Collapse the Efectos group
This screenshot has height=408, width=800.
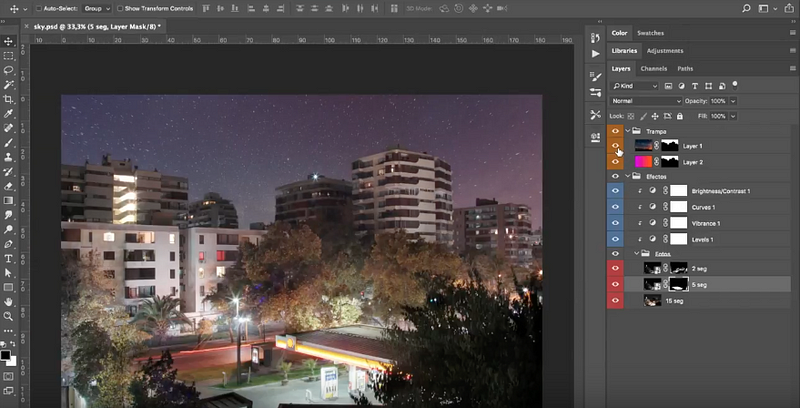[628, 176]
